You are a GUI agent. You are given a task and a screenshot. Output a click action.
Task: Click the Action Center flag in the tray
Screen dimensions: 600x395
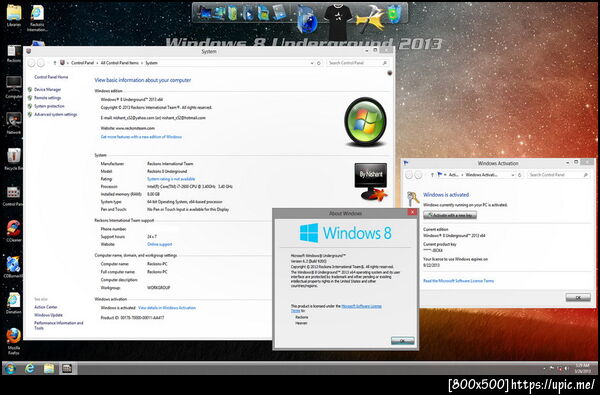pos(552,368)
